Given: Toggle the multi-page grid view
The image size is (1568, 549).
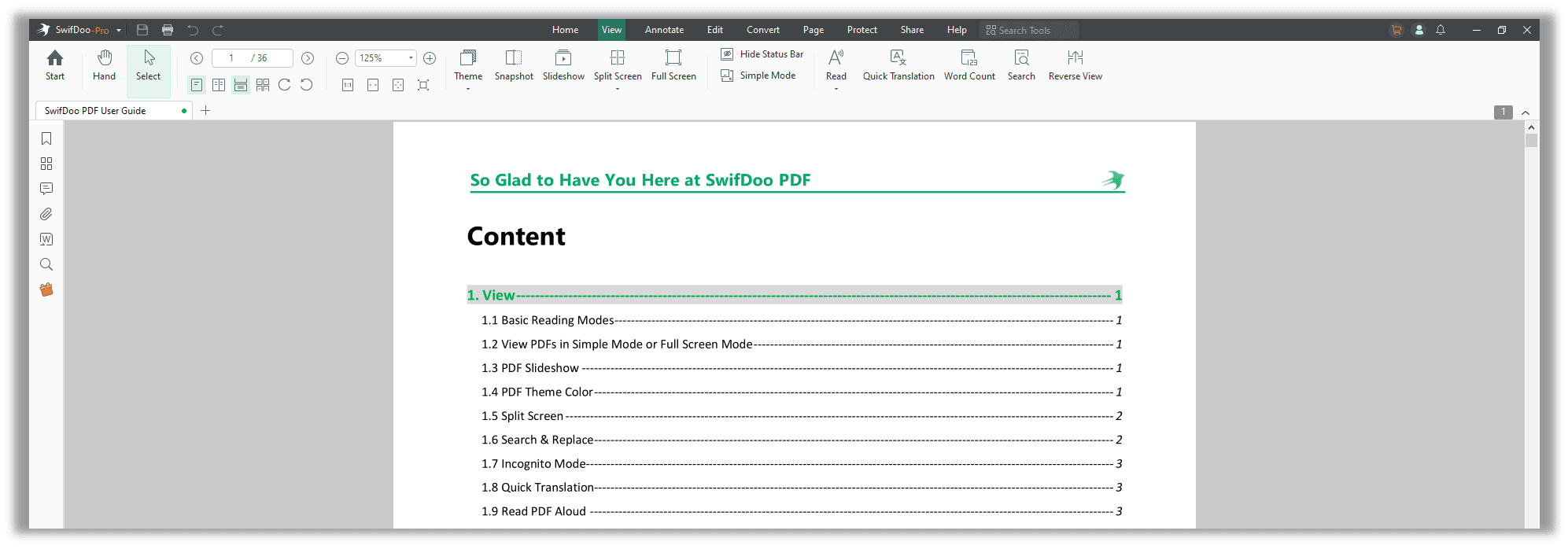Looking at the screenshot, I should tap(263, 85).
